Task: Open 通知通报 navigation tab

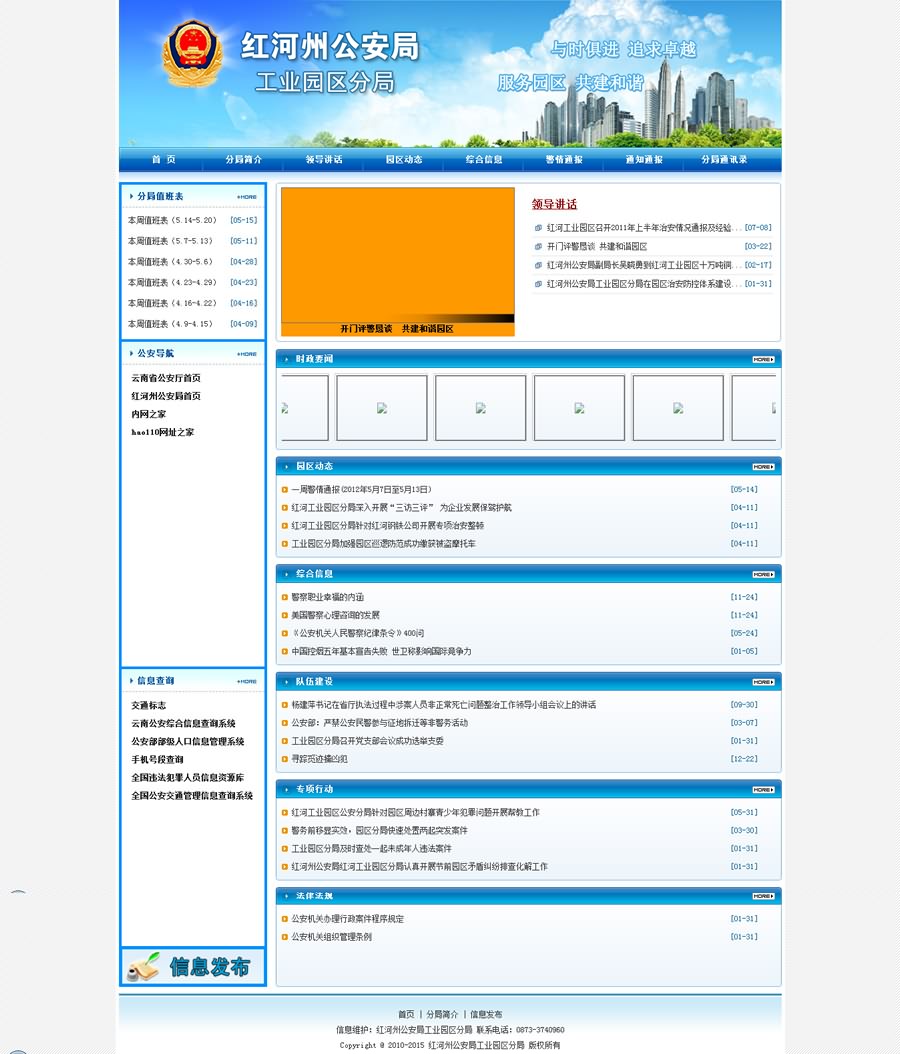Action: coord(644,159)
